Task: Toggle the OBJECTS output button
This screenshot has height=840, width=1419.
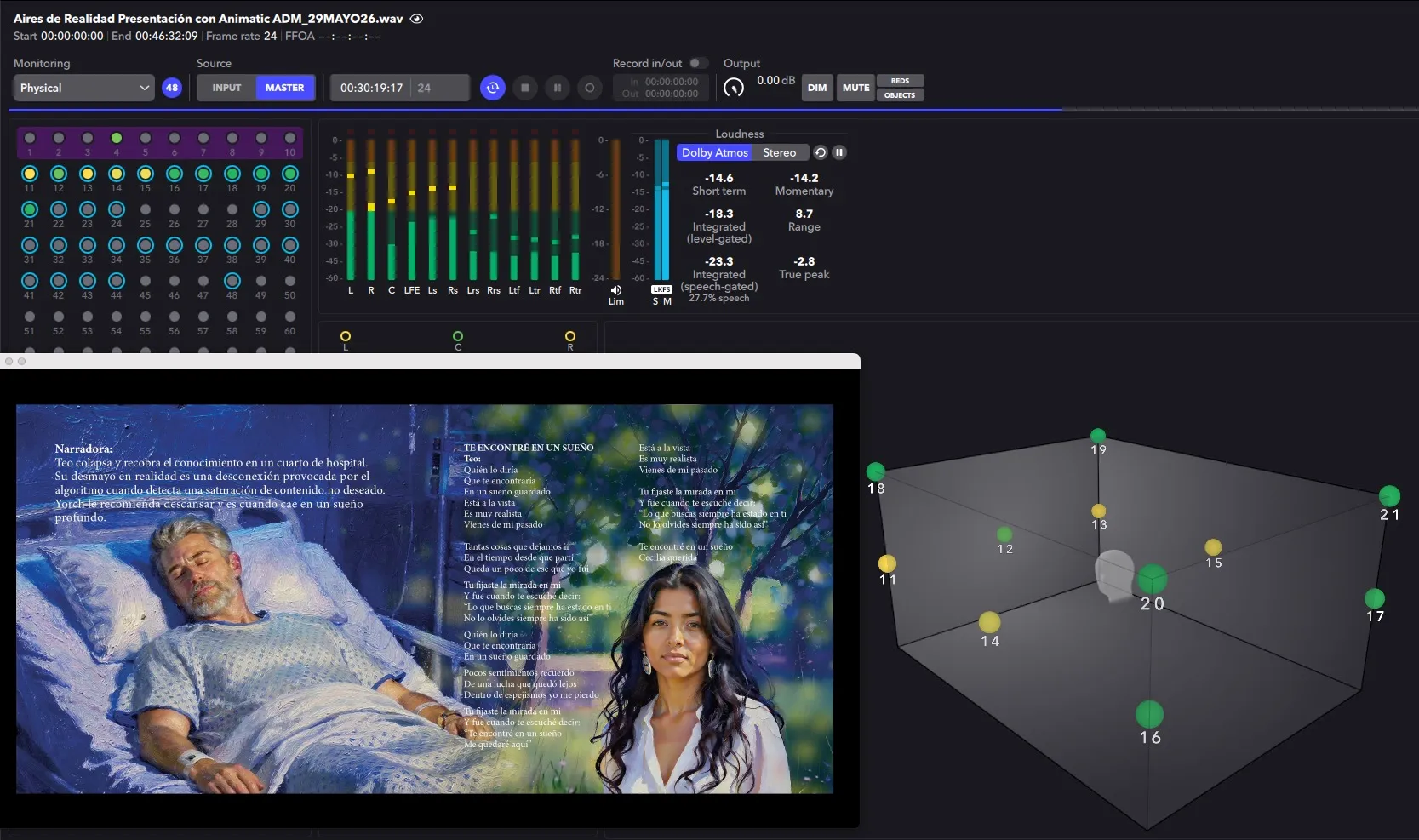Action: (x=900, y=95)
